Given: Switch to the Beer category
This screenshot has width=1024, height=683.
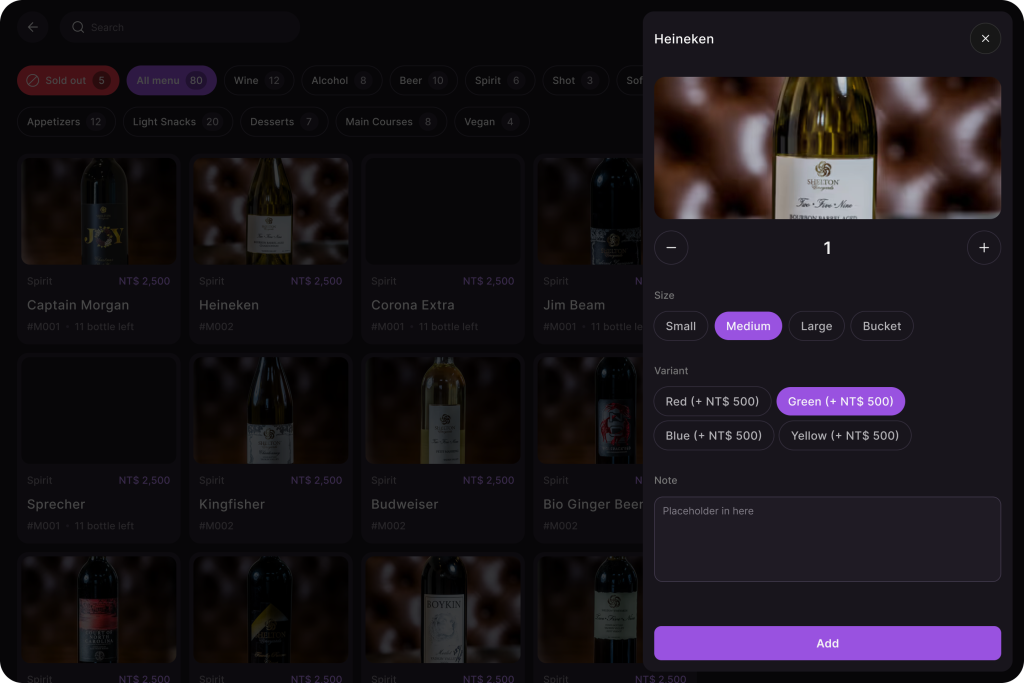Looking at the screenshot, I should click(423, 80).
